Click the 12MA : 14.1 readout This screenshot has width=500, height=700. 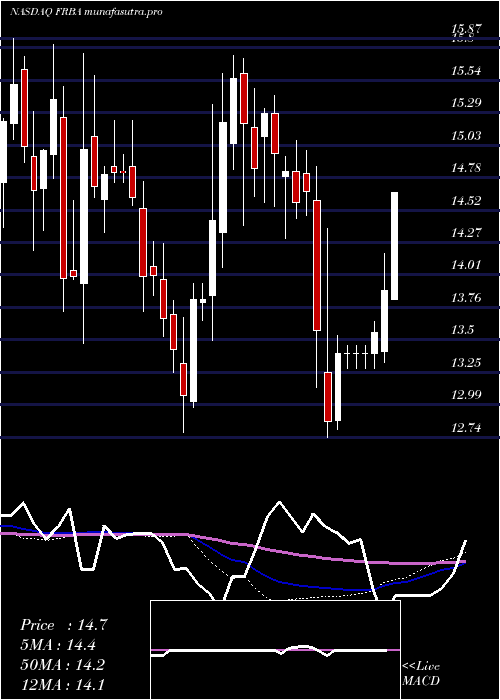[62, 684]
